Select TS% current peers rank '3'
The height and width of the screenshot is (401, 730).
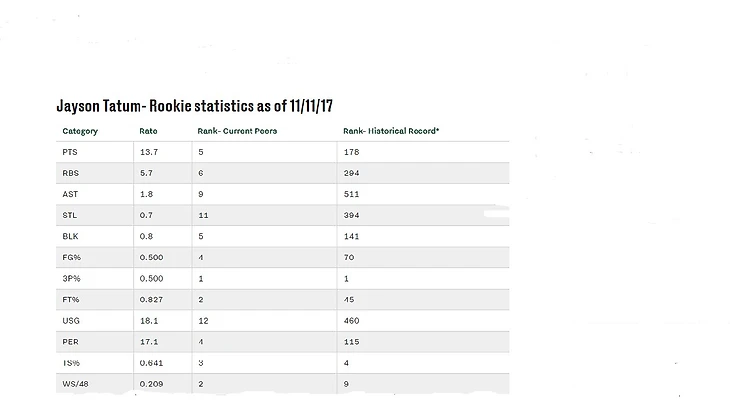point(201,363)
